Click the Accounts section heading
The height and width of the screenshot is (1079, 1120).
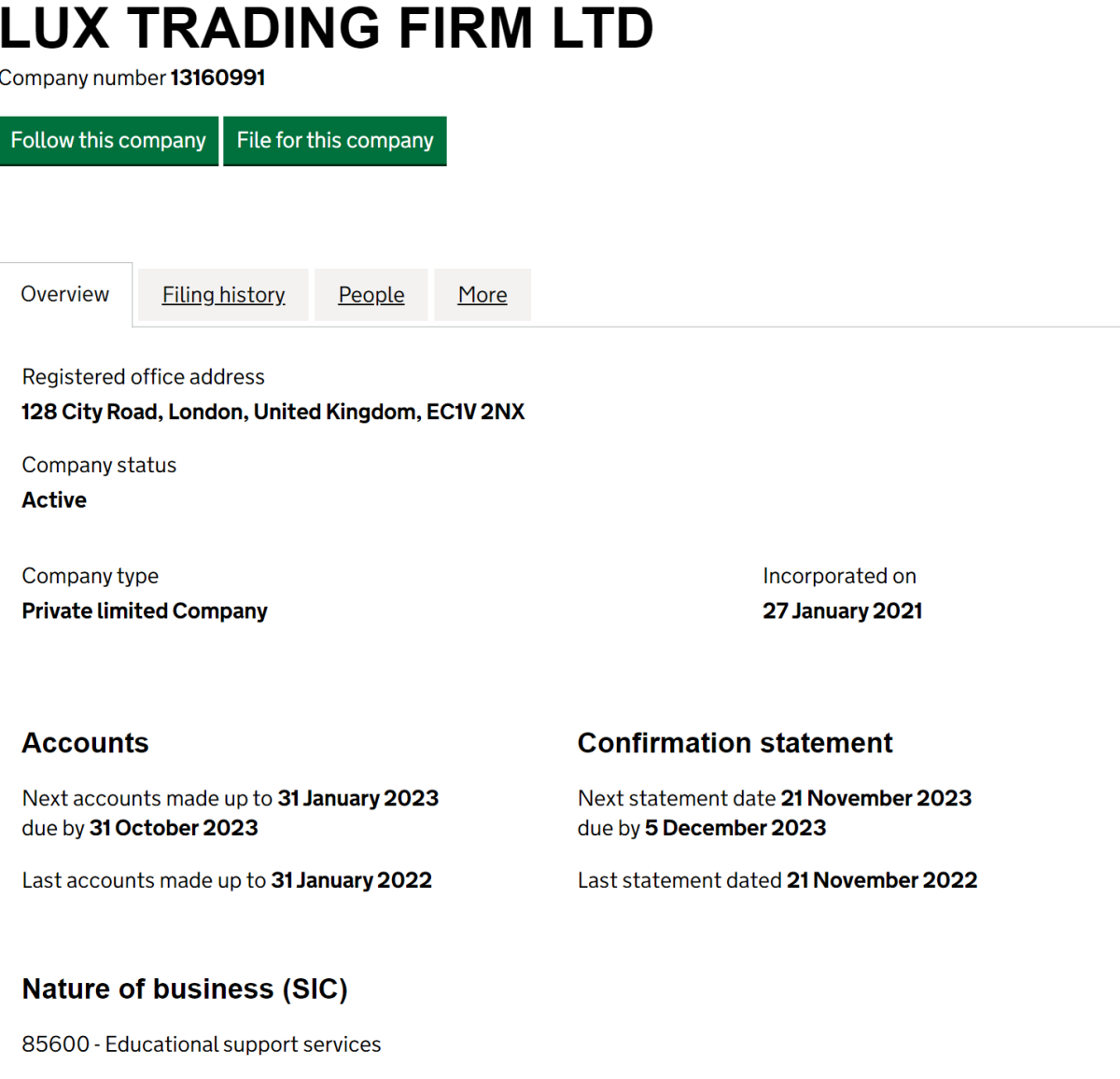coord(85,742)
